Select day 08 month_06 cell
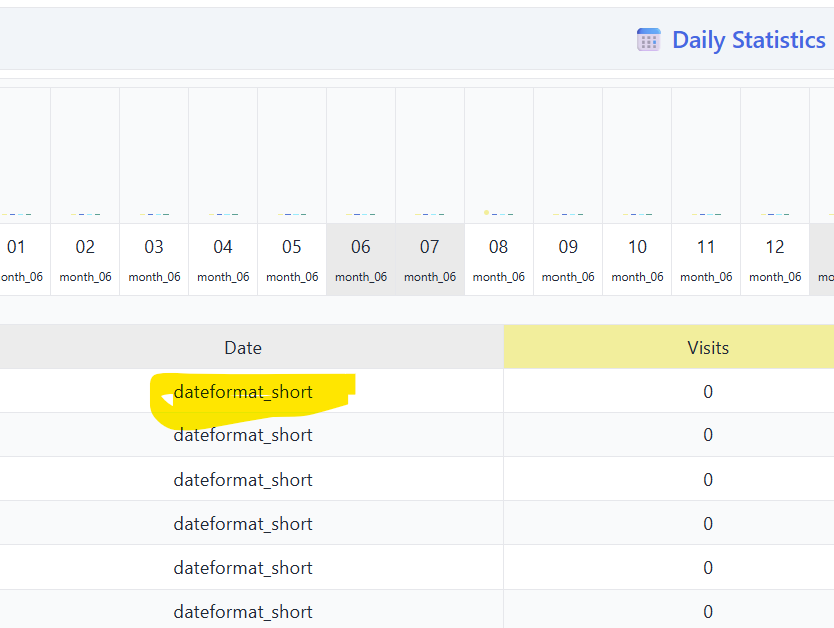This screenshot has height=628, width=834. coord(499,259)
